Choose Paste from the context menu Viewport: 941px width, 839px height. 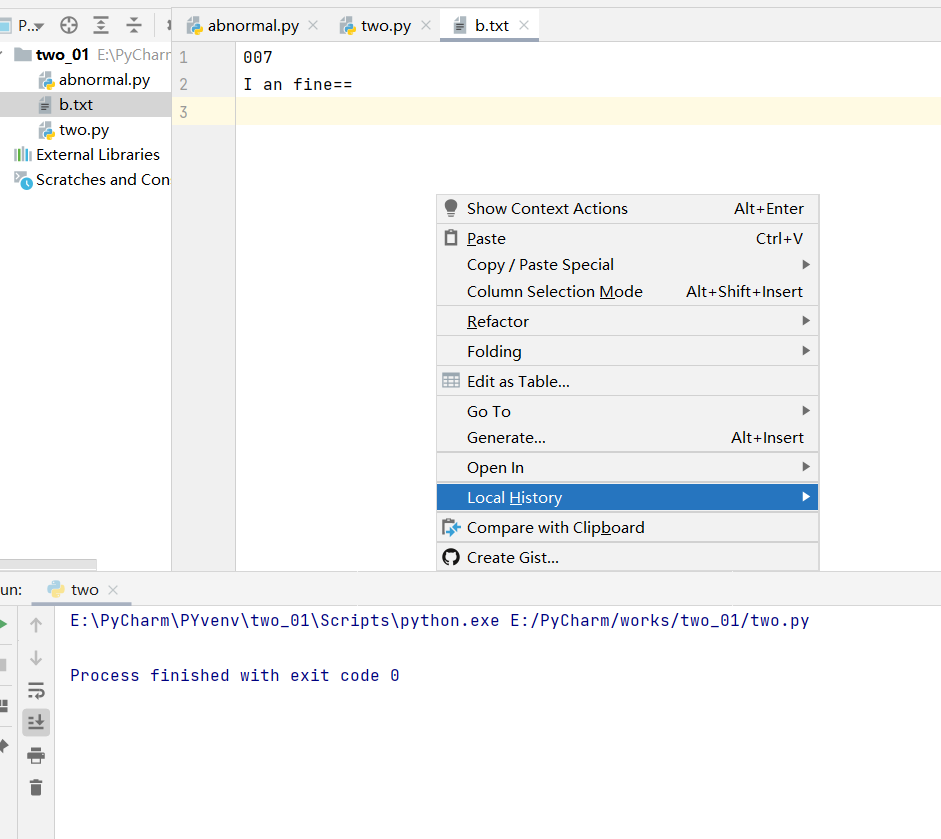[627, 239]
